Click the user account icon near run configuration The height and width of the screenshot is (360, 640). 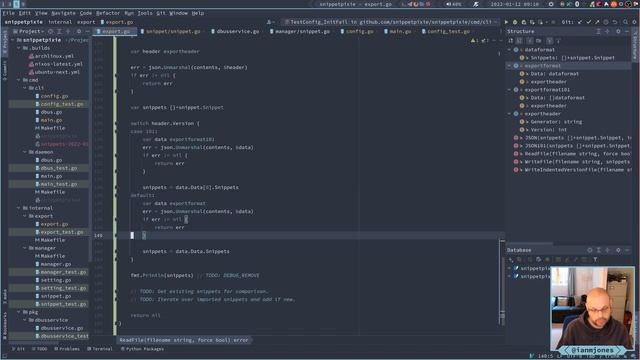tap(269, 22)
